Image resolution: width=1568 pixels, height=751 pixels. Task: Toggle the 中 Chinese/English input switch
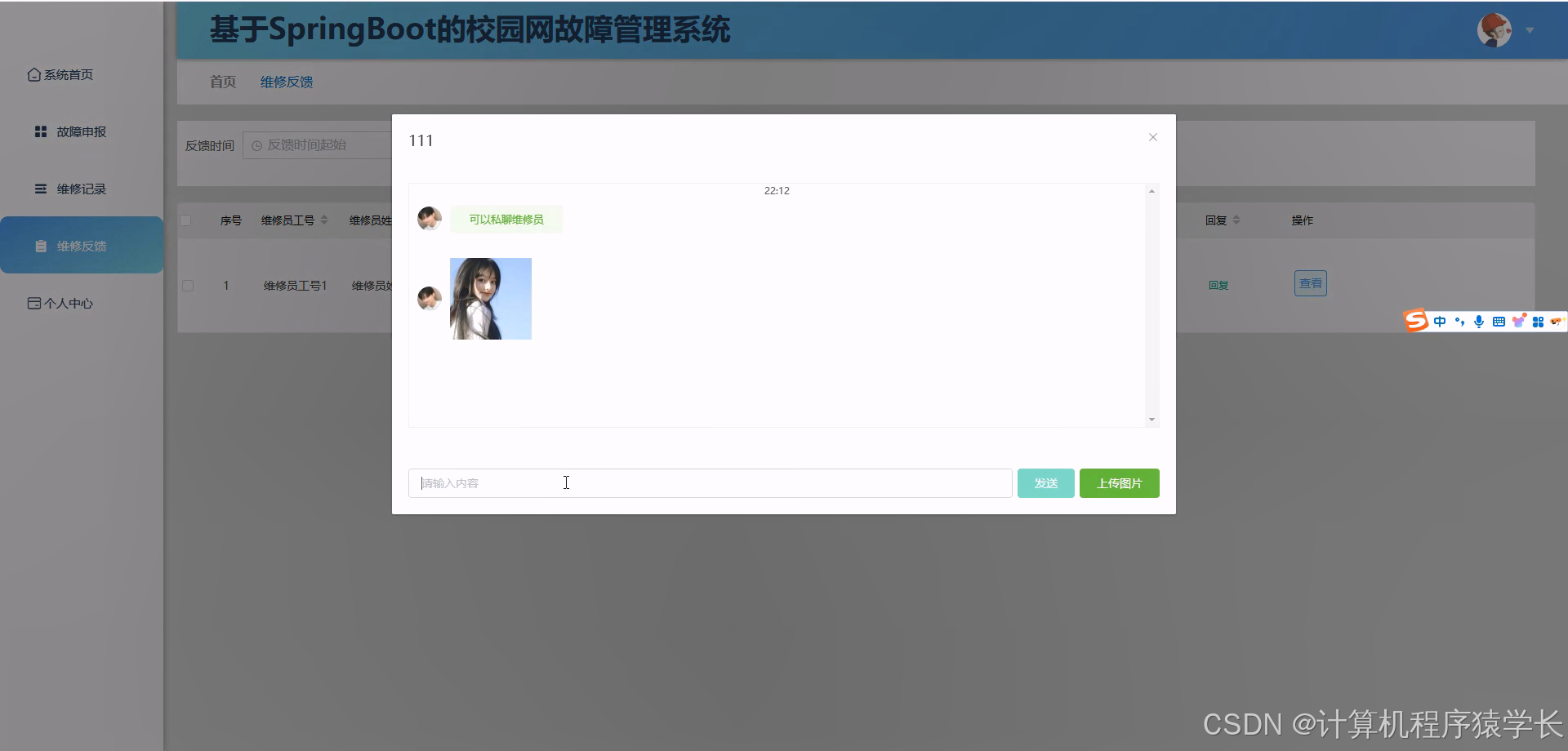1441,321
